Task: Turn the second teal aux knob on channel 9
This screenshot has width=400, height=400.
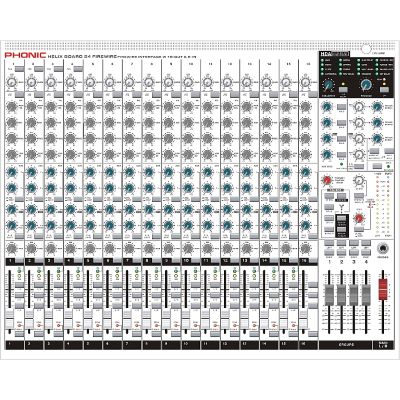Action: [x=168, y=187]
